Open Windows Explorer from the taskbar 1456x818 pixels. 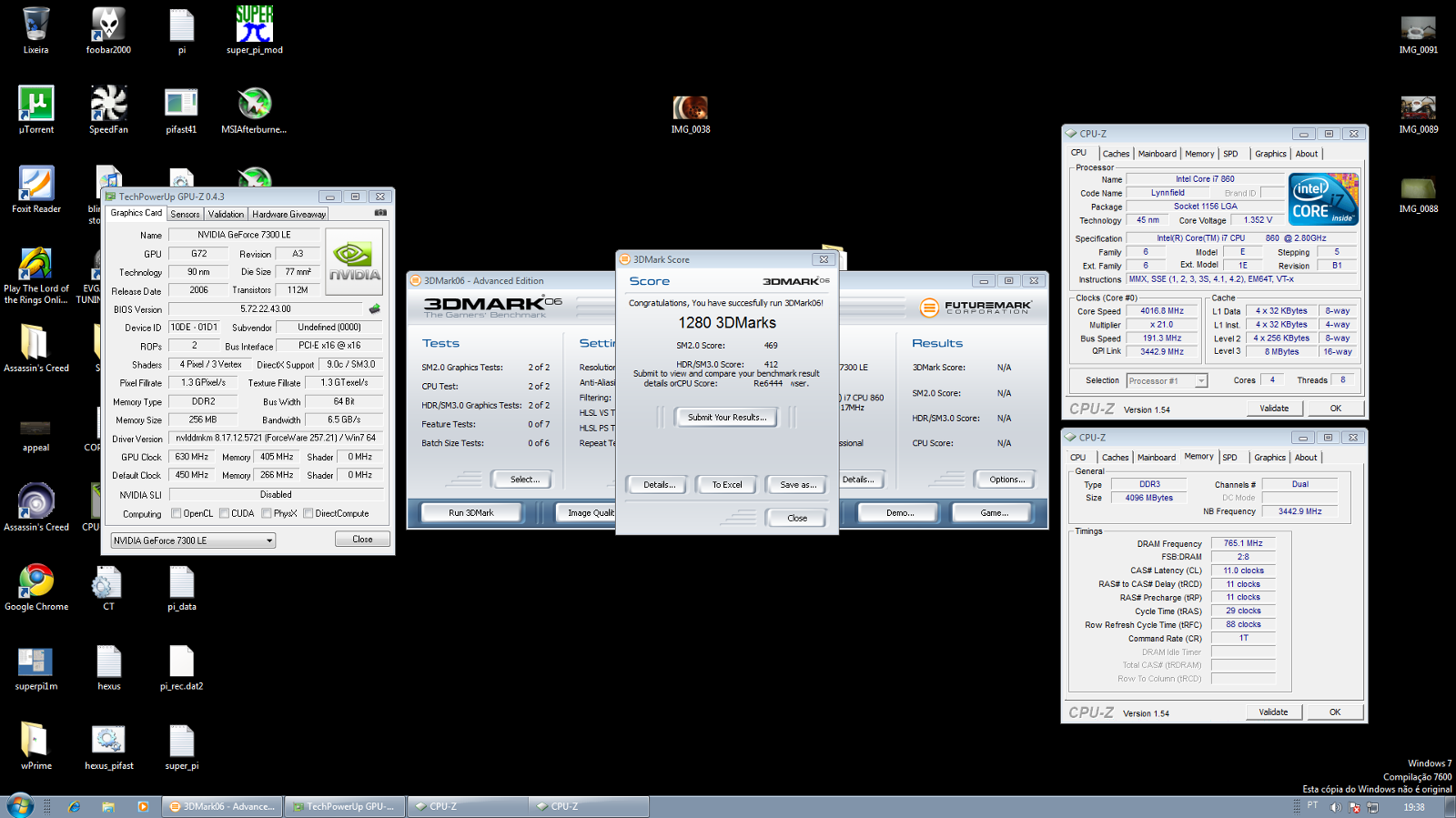(108, 806)
